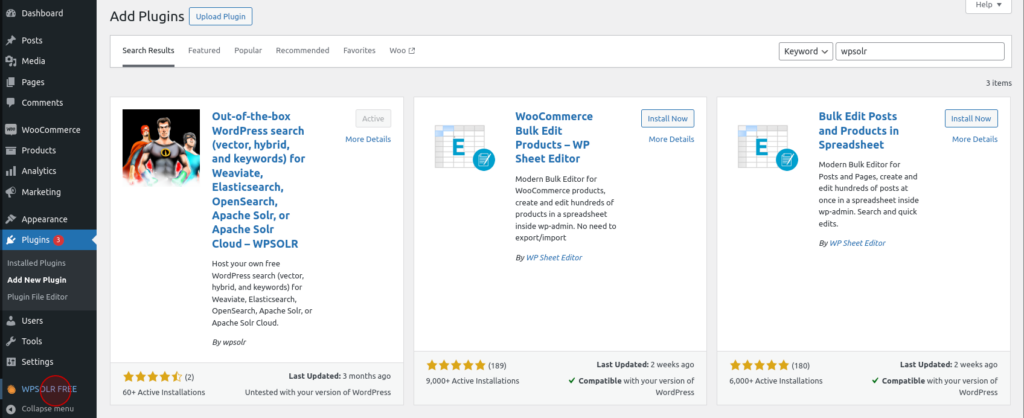This screenshot has height=418, width=1024.
Task: Click the five-star rating with 189 reviews
Action: [456, 365]
